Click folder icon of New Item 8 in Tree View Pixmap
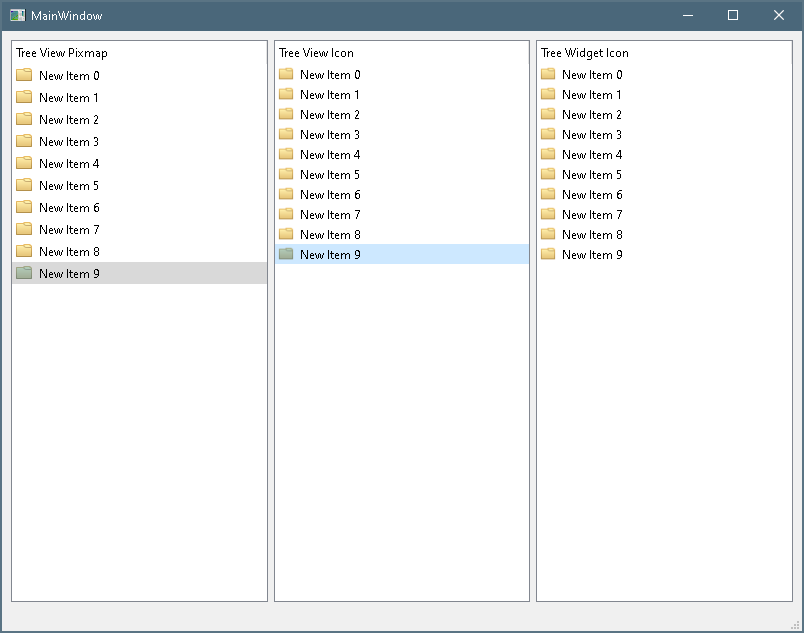The image size is (804, 633). pos(24,252)
